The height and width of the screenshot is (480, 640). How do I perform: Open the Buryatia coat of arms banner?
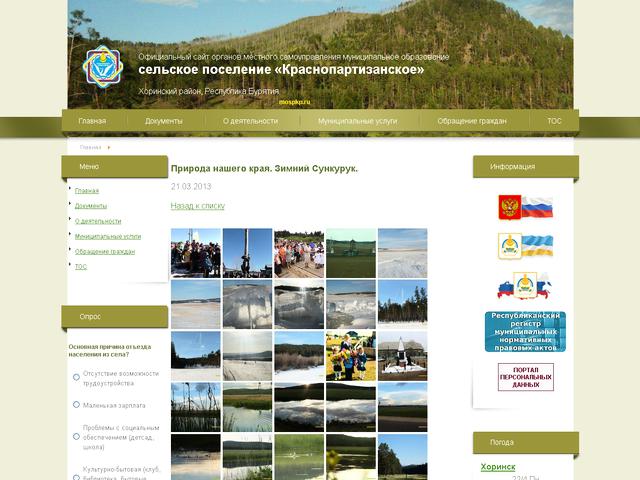click(525, 246)
